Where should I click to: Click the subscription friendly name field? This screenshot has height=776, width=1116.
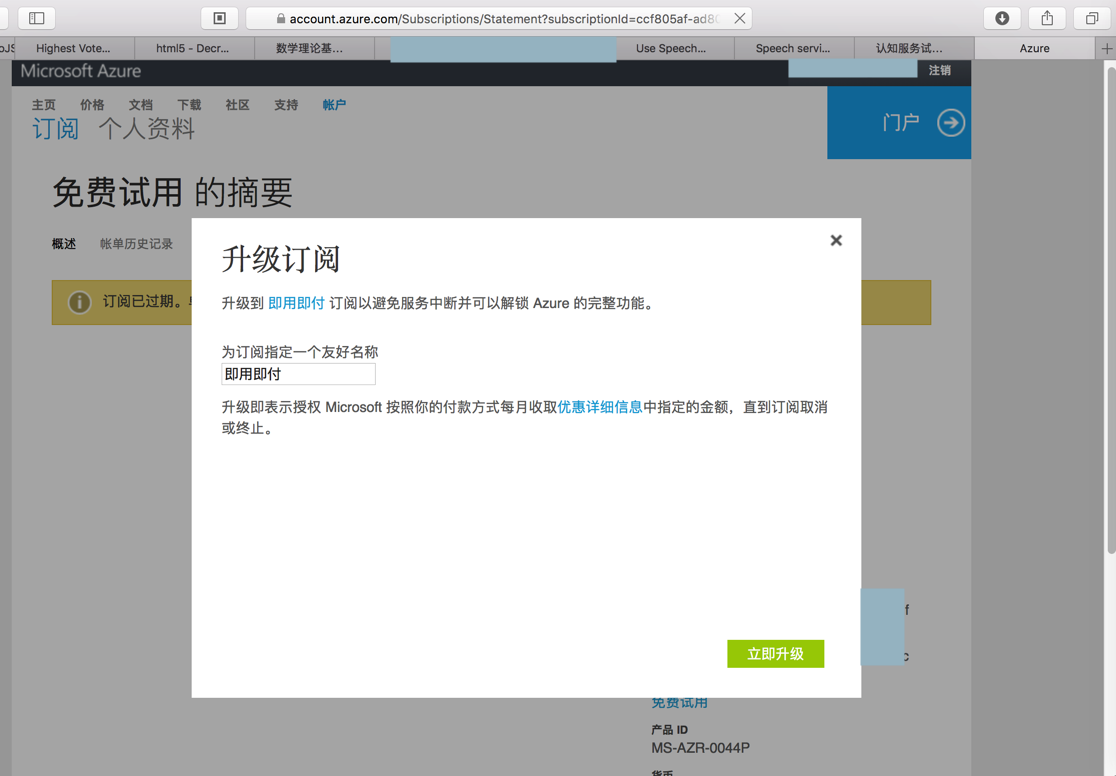pyautogui.click(x=298, y=374)
